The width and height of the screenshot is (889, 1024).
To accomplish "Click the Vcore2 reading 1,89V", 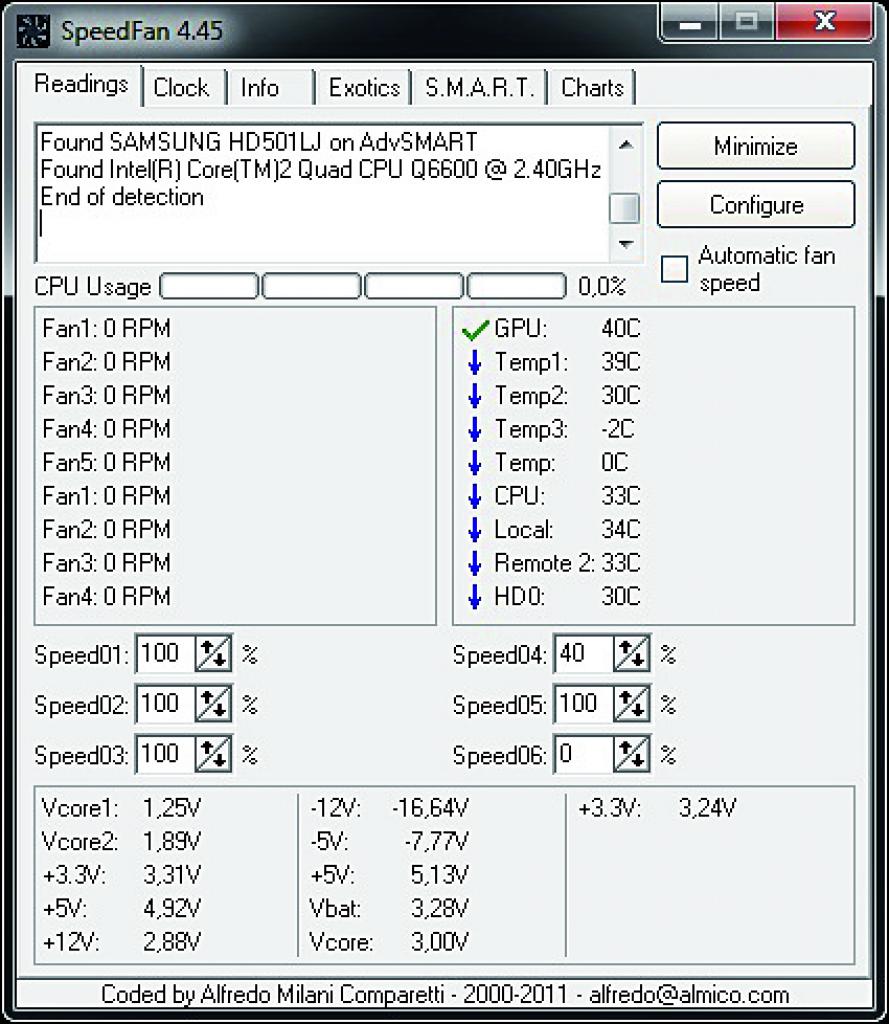I will click(x=172, y=841).
